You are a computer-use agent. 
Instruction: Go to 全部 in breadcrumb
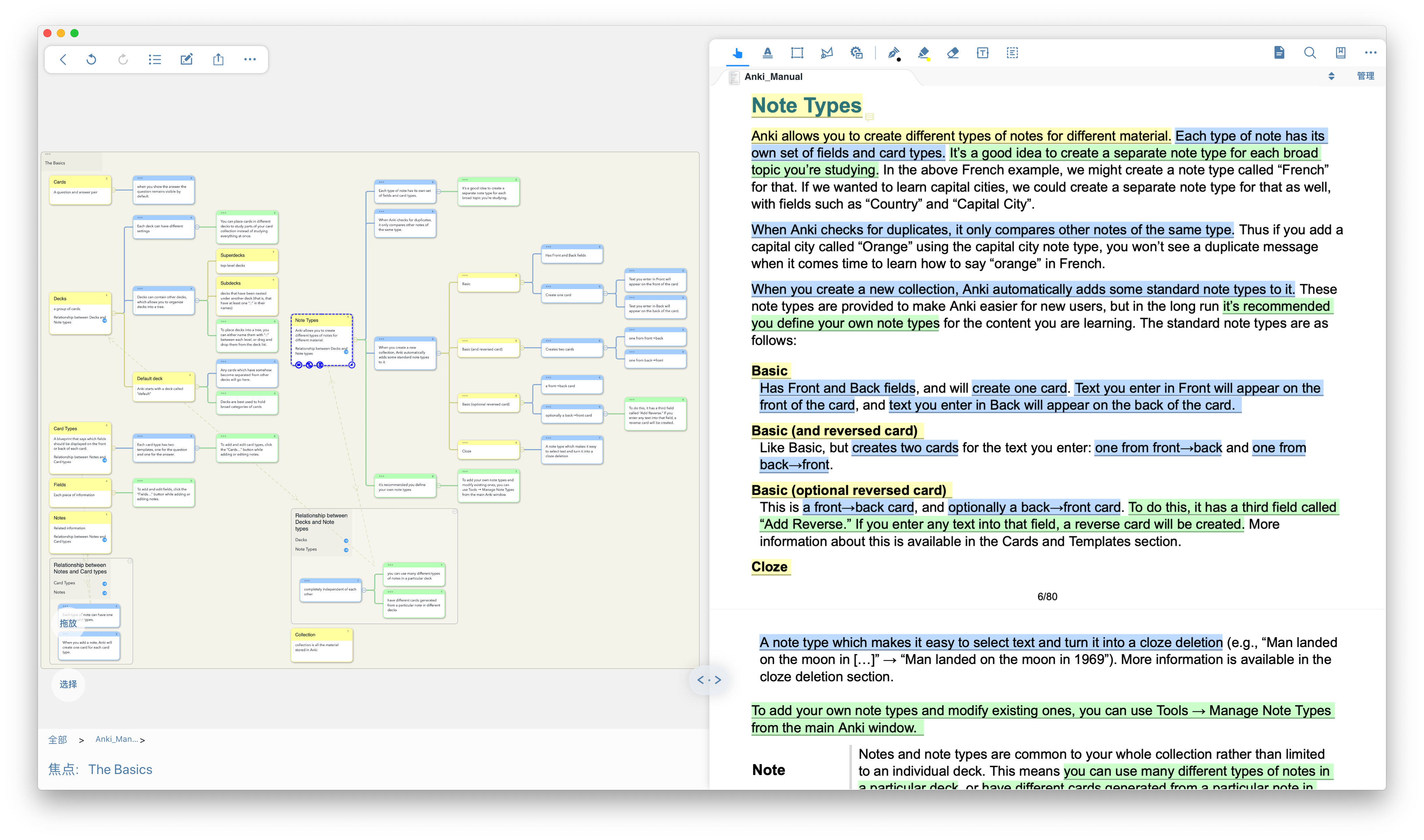coord(58,739)
